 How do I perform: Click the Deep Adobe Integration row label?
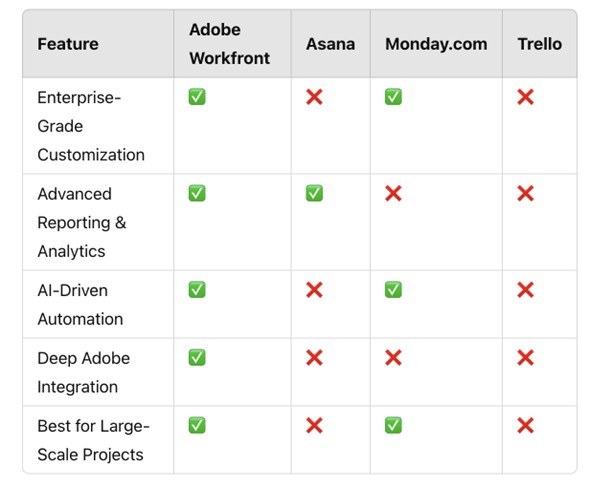coord(84,372)
